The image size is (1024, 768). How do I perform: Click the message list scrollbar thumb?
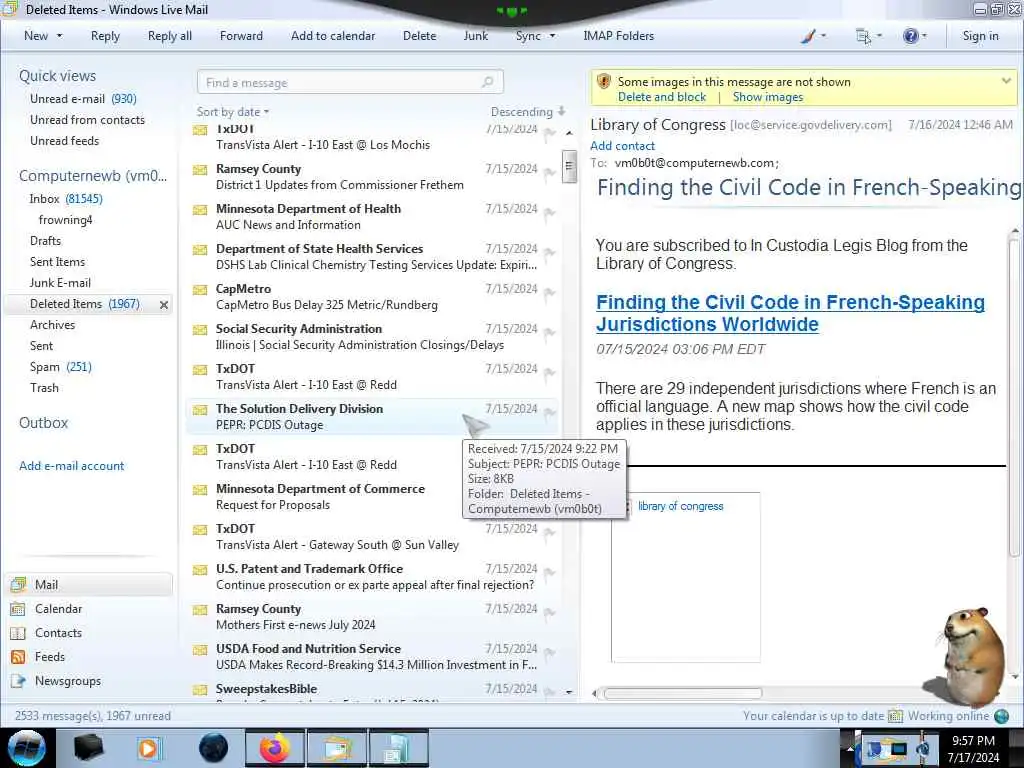[569, 167]
